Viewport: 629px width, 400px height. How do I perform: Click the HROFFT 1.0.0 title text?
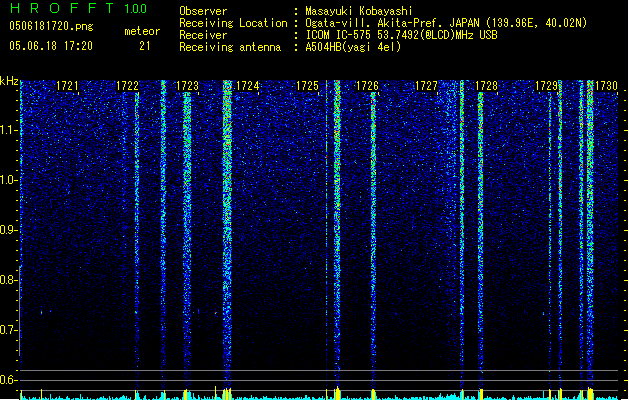point(78,8)
